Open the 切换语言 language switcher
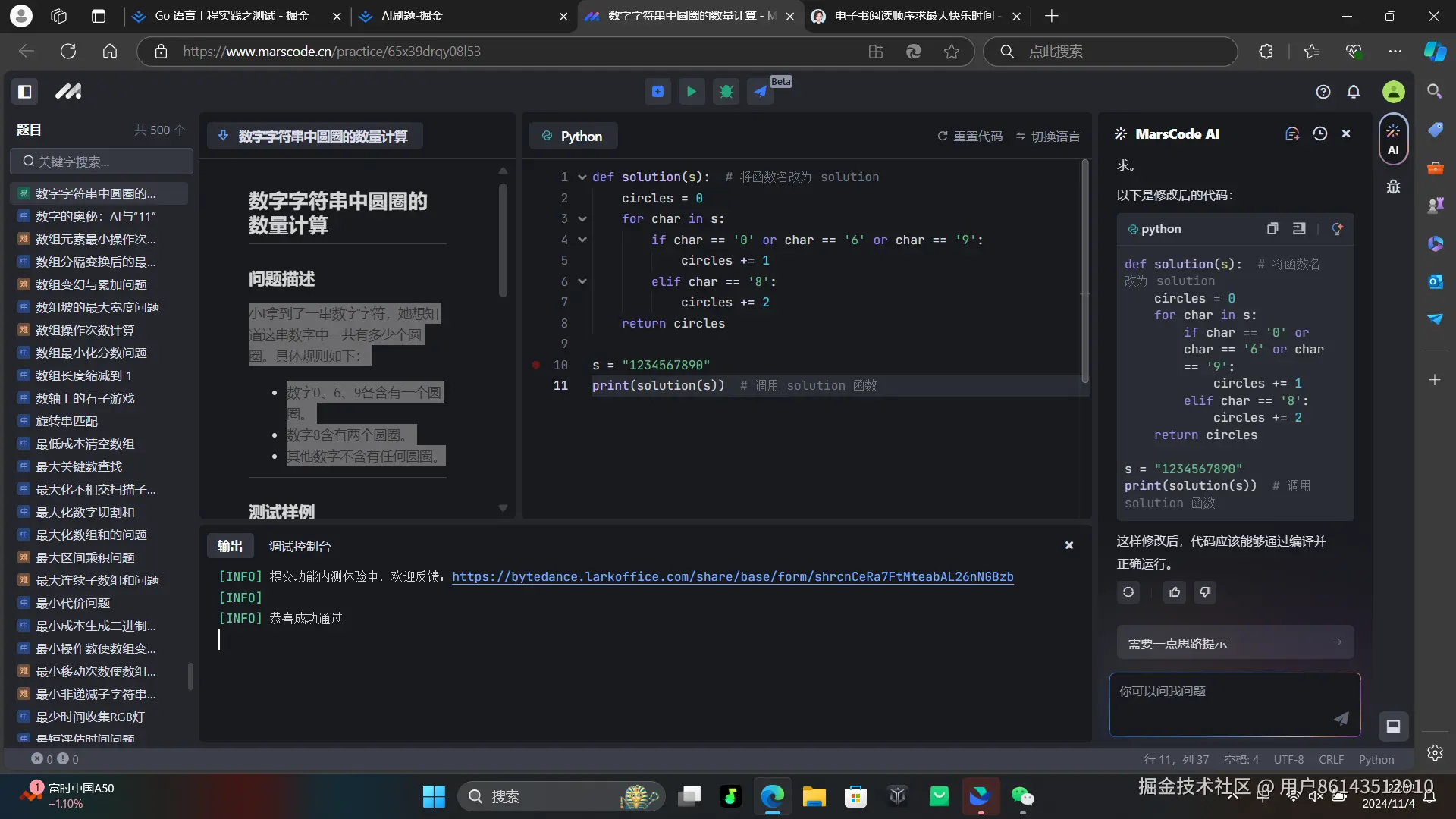1456x819 pixels. point(1047,136)
